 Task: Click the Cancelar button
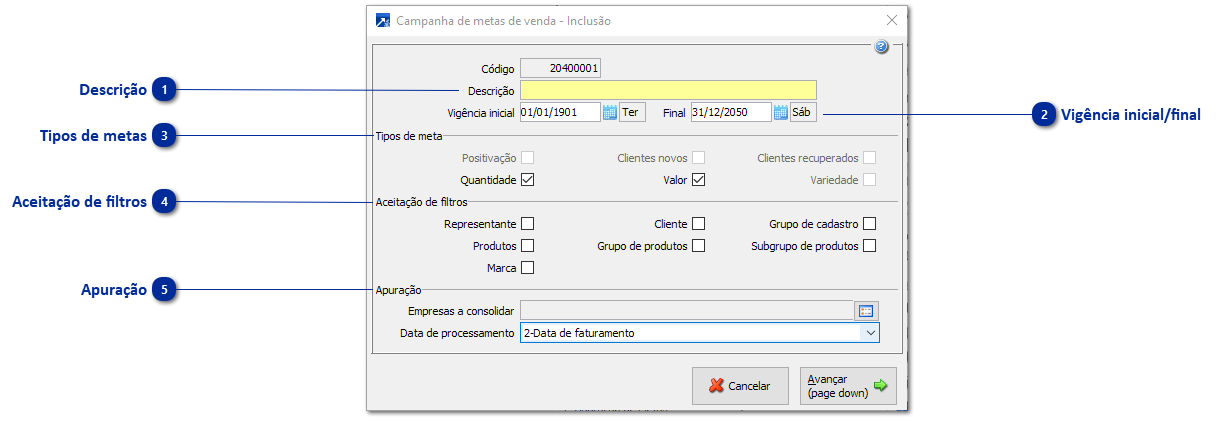click(x=740, y=386)
